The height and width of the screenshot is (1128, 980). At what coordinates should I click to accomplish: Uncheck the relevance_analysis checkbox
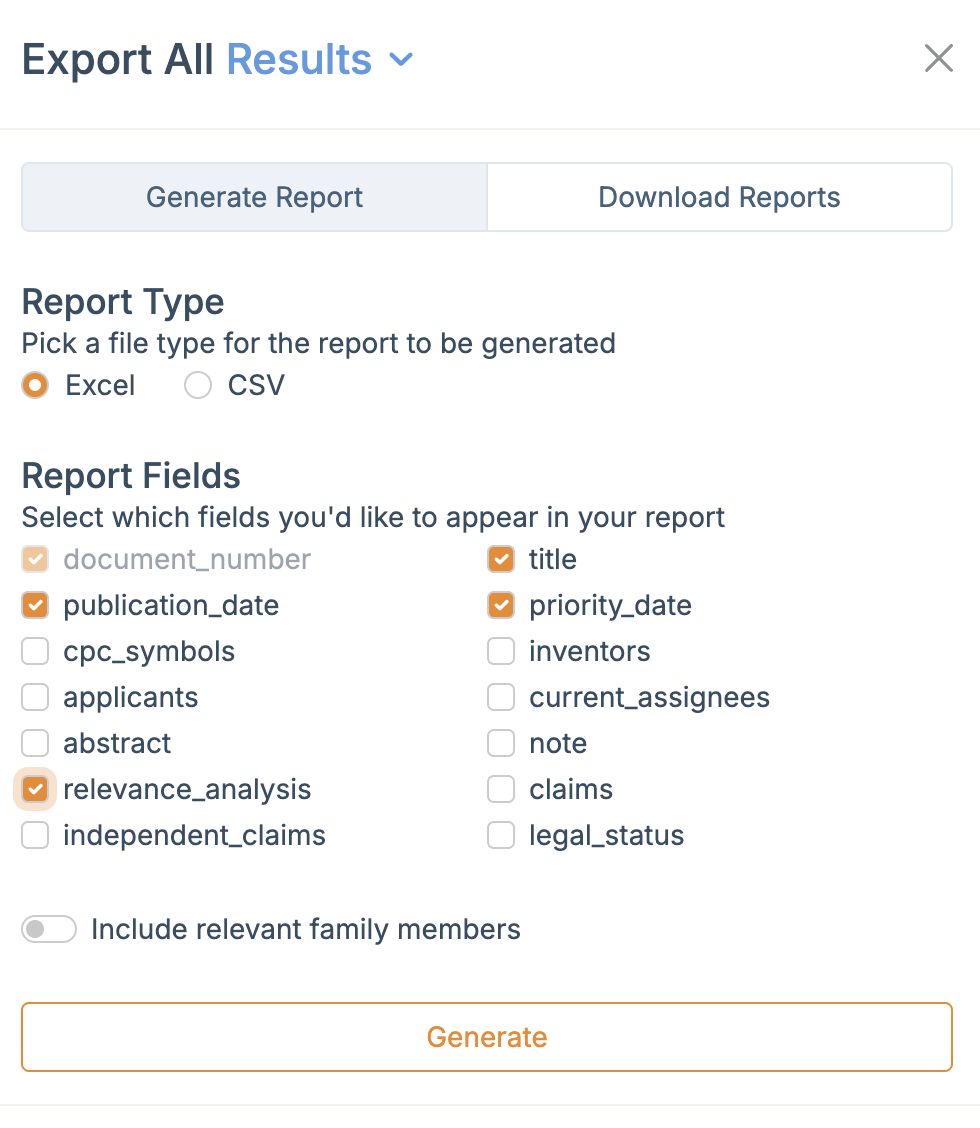35,789
